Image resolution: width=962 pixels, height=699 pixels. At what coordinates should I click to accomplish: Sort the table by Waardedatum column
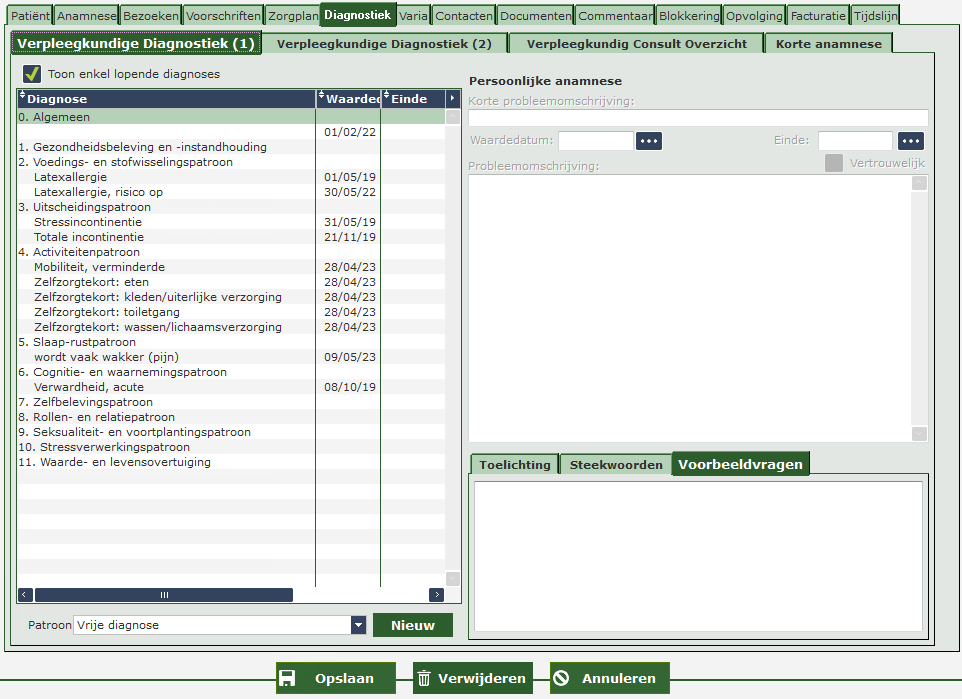coord(349,99)
